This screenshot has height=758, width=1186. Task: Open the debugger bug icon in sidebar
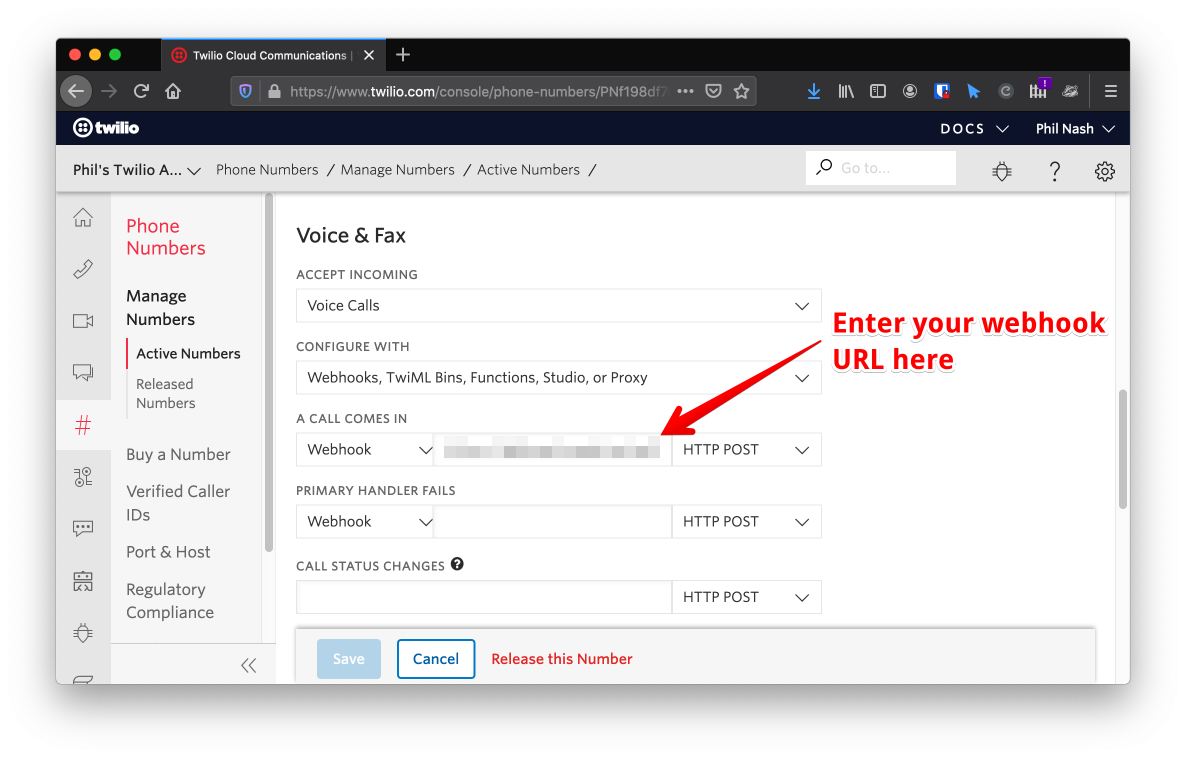83,632
